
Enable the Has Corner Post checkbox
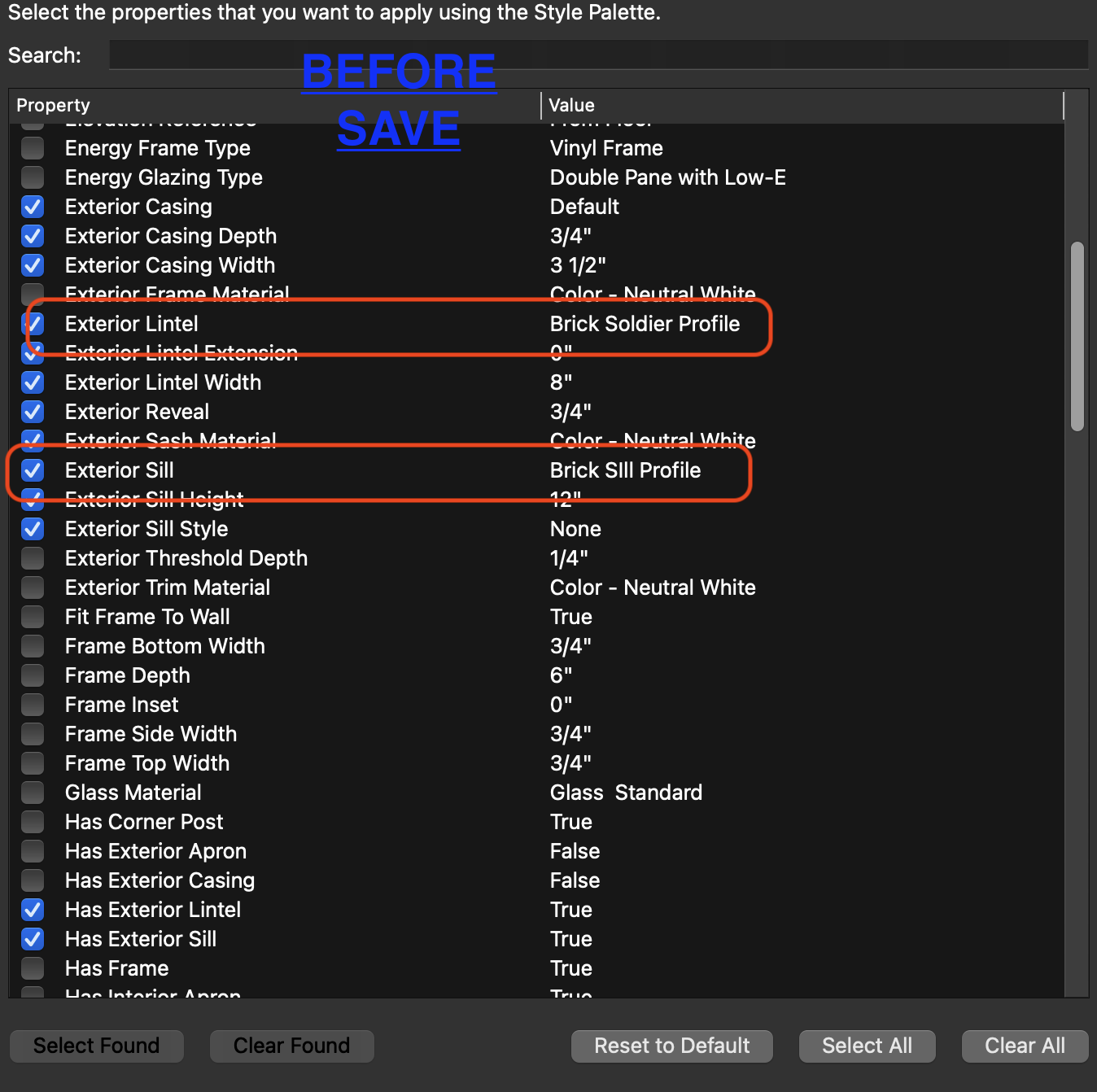coord(33,822)
